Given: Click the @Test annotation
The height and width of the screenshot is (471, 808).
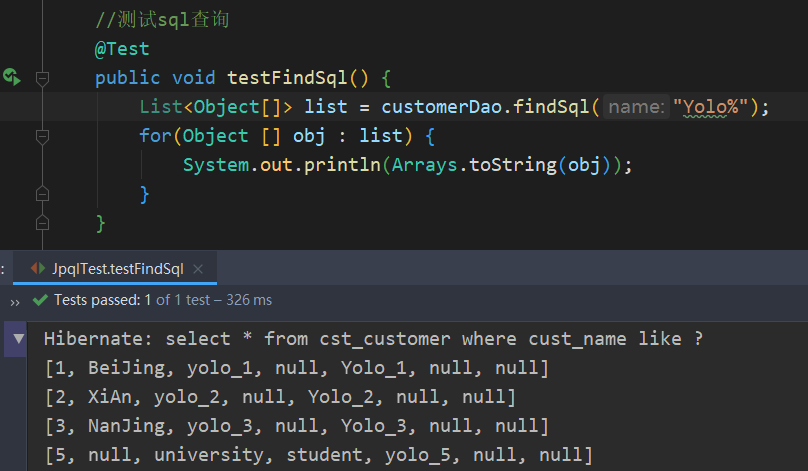Looking at the screenshot, I should click(x=122, y=49).
